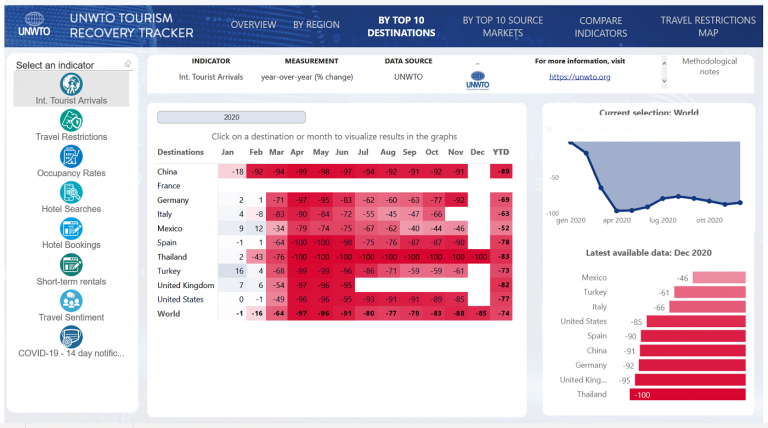Screen dimensions: 768x428
Task: Click Spain's -90 bar in chart
Action: (x=693, y=336)
